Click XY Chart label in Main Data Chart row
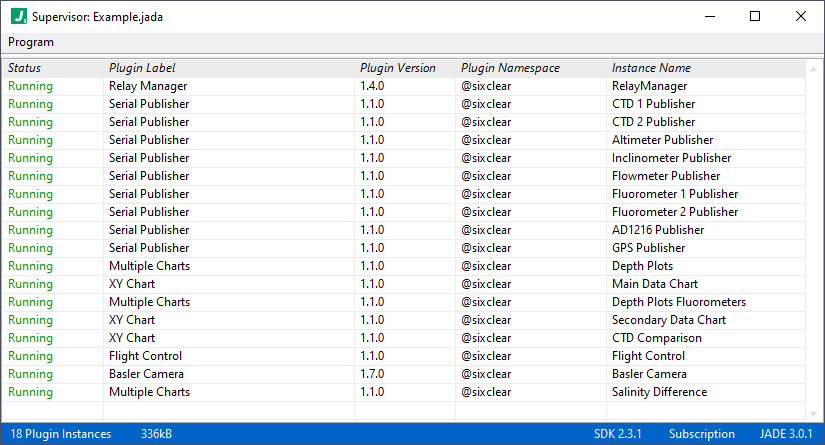 pos(132,284)
